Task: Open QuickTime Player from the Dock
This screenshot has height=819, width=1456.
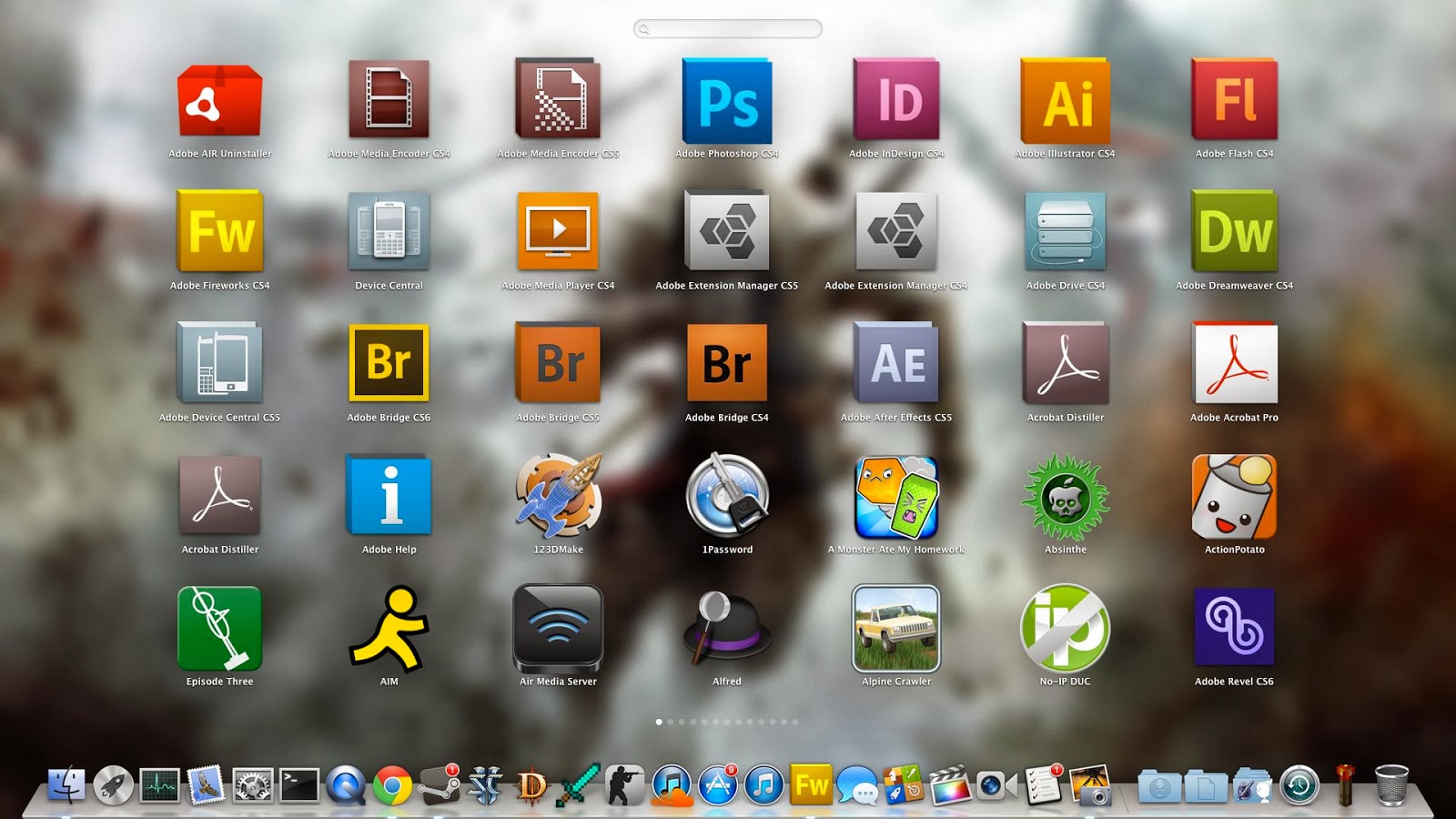Action: (x=346, y=784)
